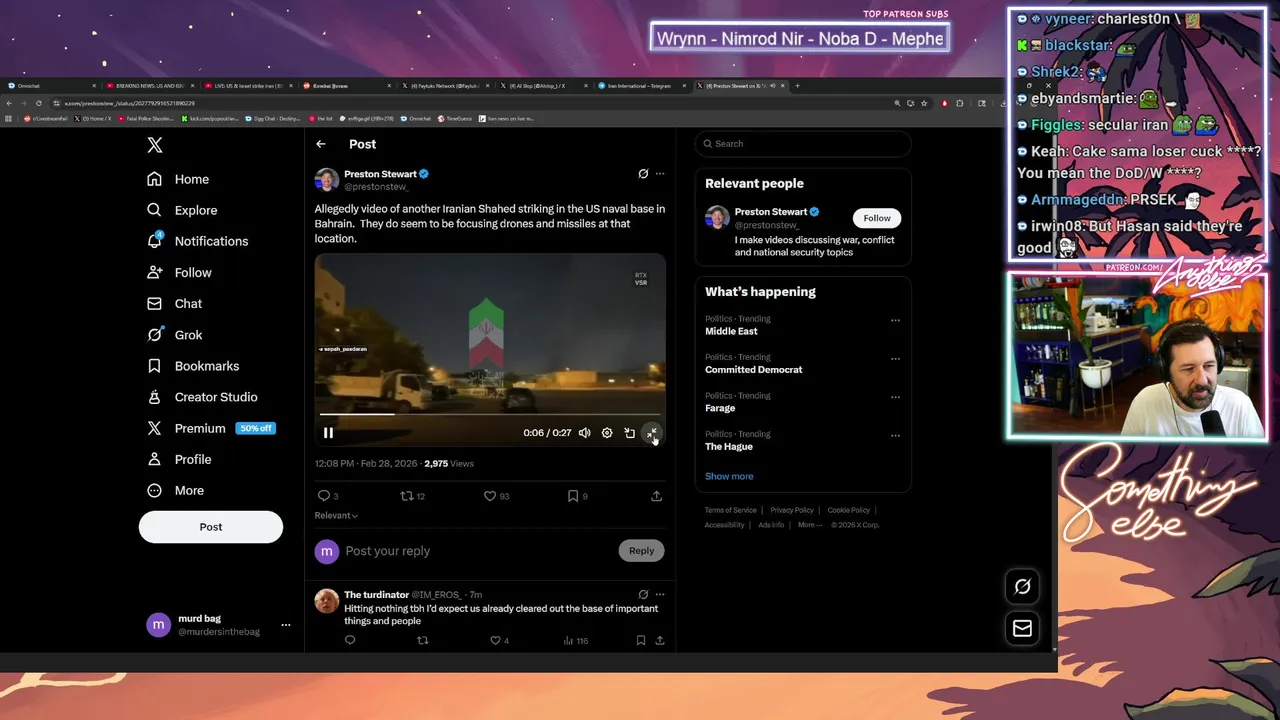
Task: Like The turdinator's reply
Action: (495, 641)
